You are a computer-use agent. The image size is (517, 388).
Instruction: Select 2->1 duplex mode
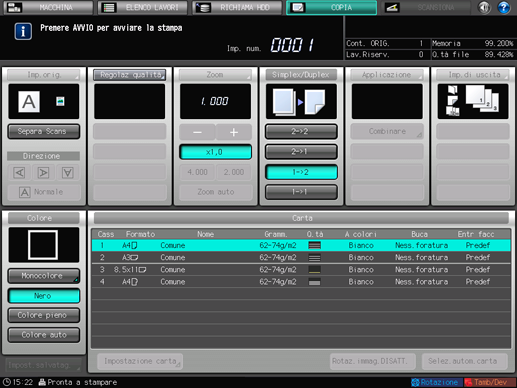[301, 152]
